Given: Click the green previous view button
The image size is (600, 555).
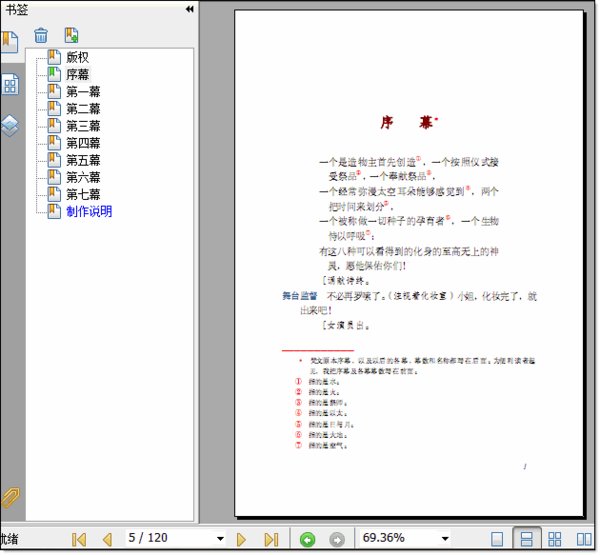Looking at the screenshot, I should click(x=307, y=540).
